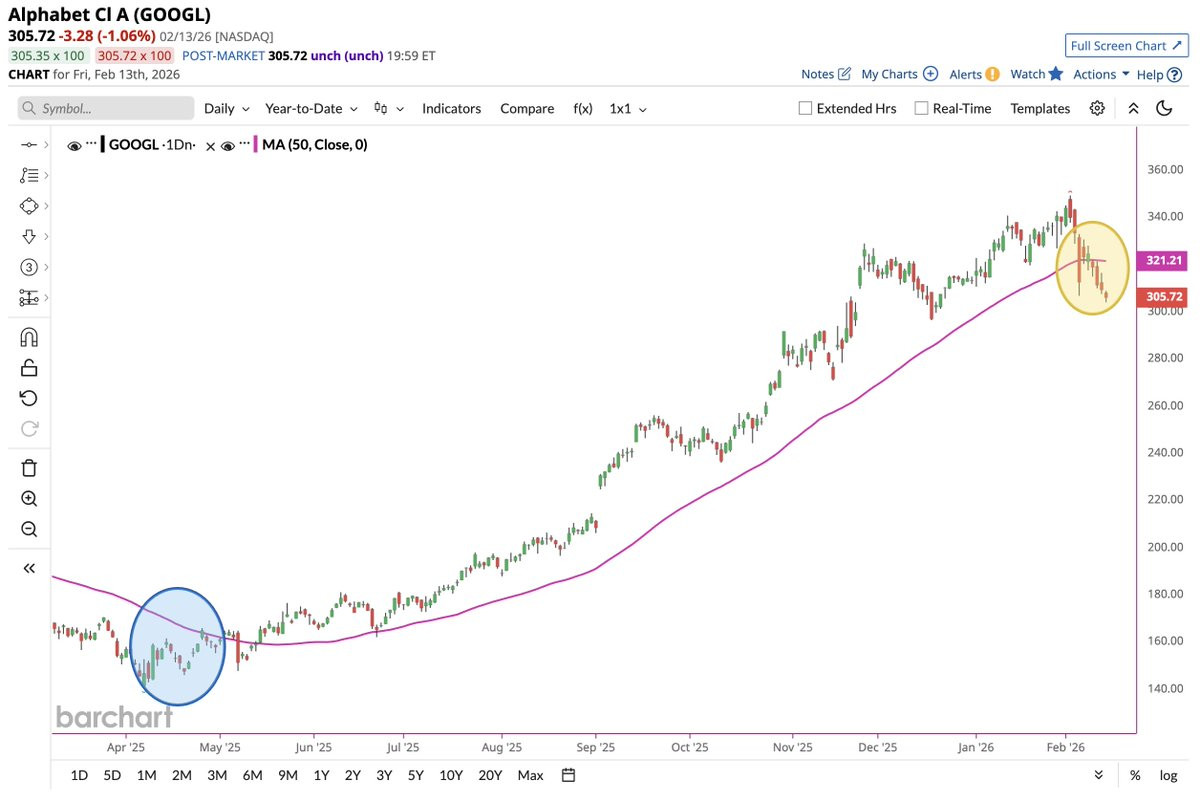Image resolution: width=1200 pixels, height=803 pixels.
Task: Remove the MA indicator with X
Action: (210, 146)
